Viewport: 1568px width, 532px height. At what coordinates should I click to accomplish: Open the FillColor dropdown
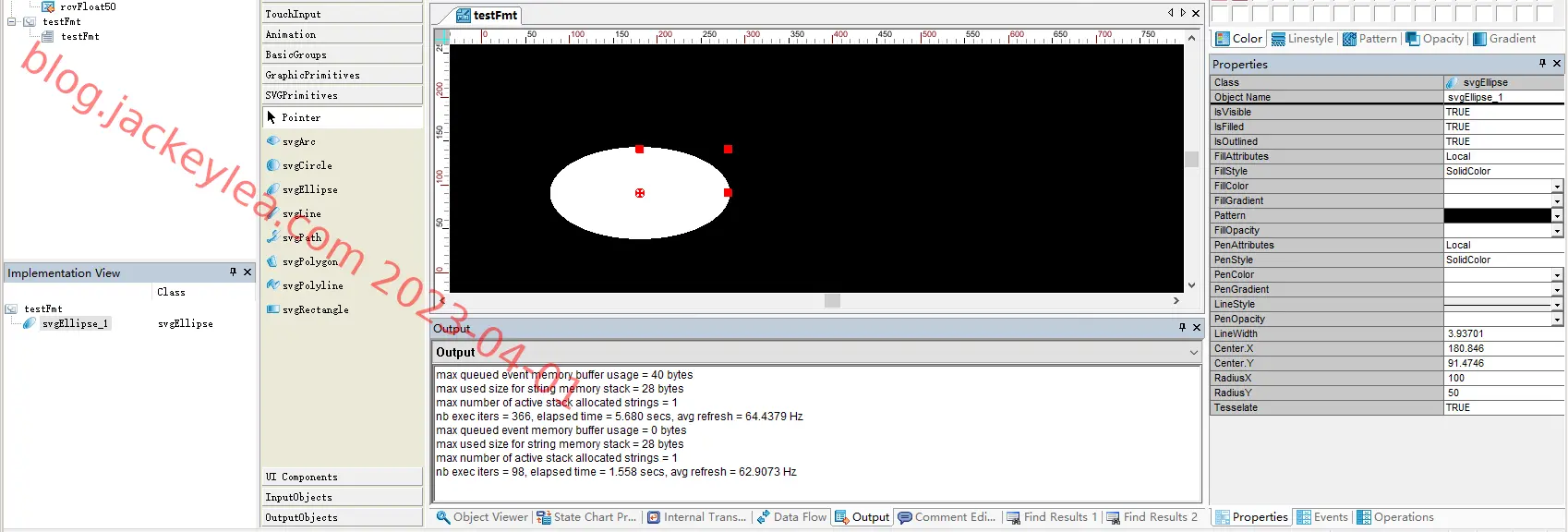pyautogui.click(x=1557, y=187)
